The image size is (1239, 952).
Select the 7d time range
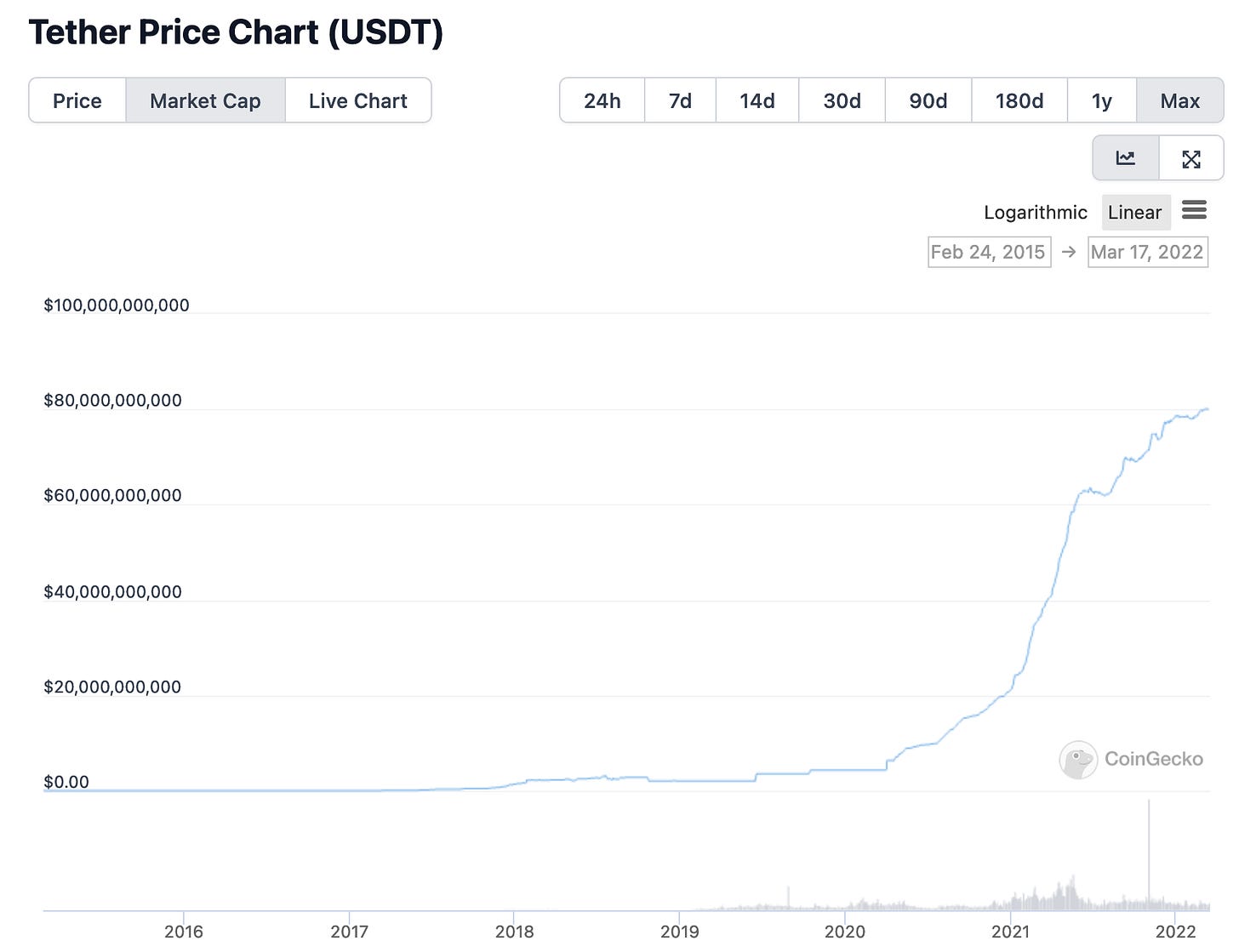point(680,100)
